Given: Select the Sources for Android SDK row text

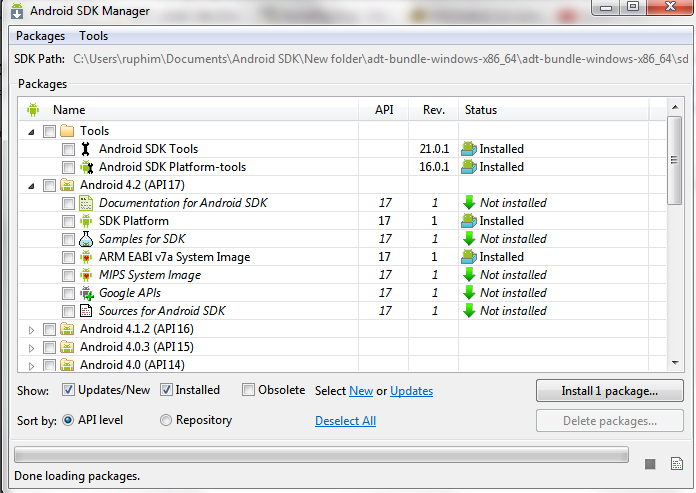Looking at the screenshot, I should [162, 311].
